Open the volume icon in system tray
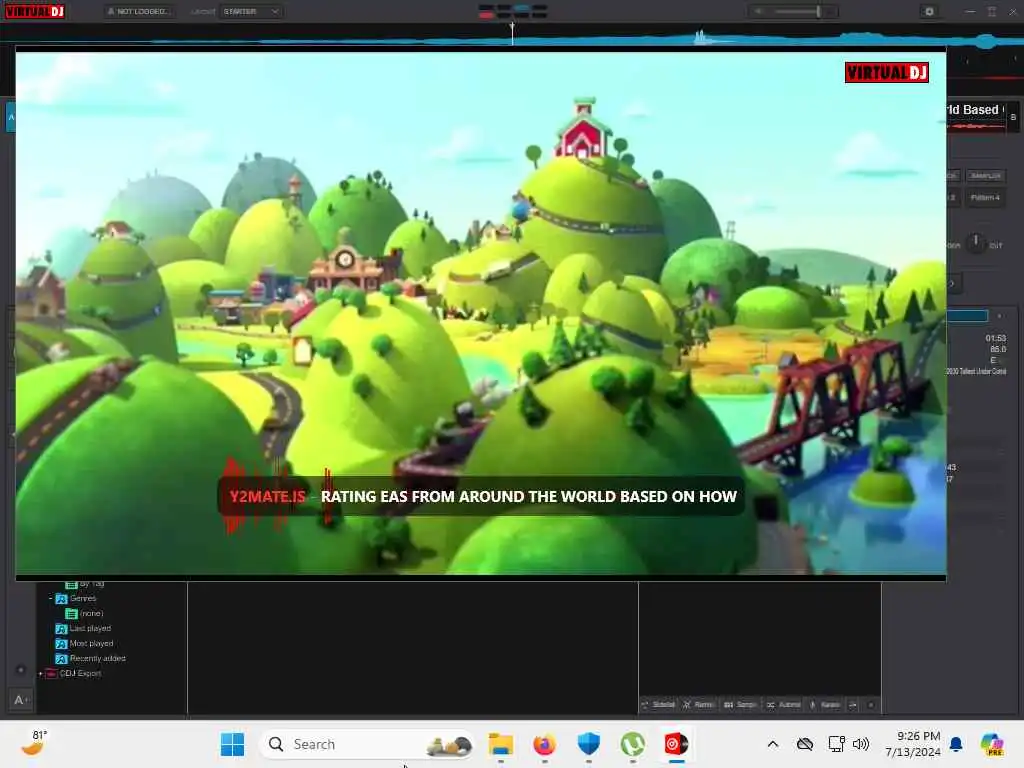 [861, 744]
